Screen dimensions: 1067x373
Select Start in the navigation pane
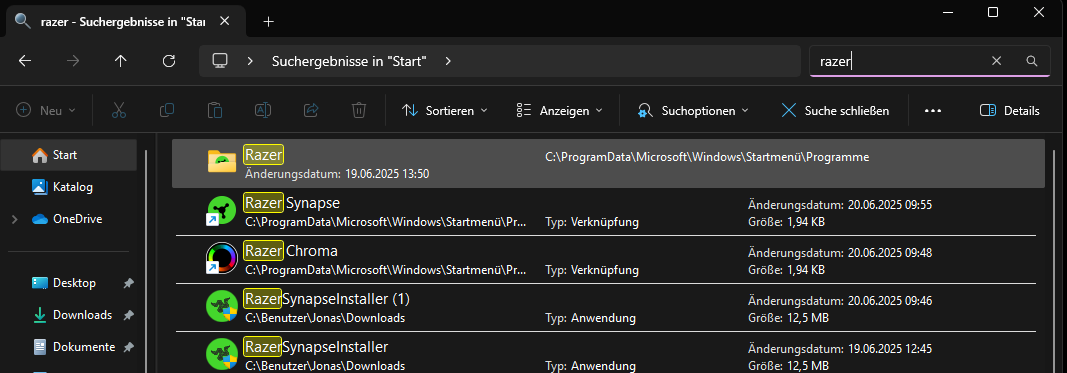(69, 155)
